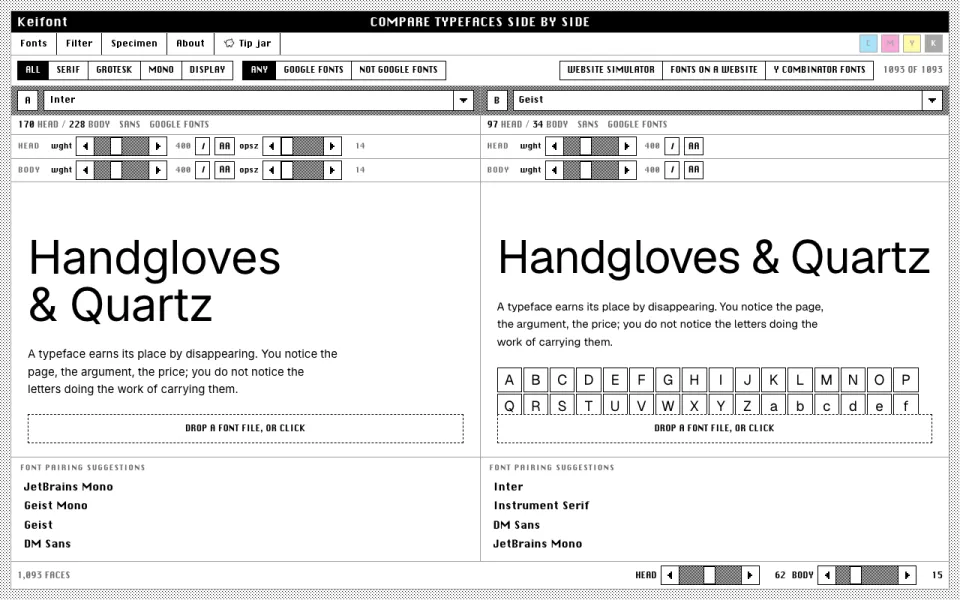
Task: Decrease font B head weight with left arrow
Action: point(555,146)
